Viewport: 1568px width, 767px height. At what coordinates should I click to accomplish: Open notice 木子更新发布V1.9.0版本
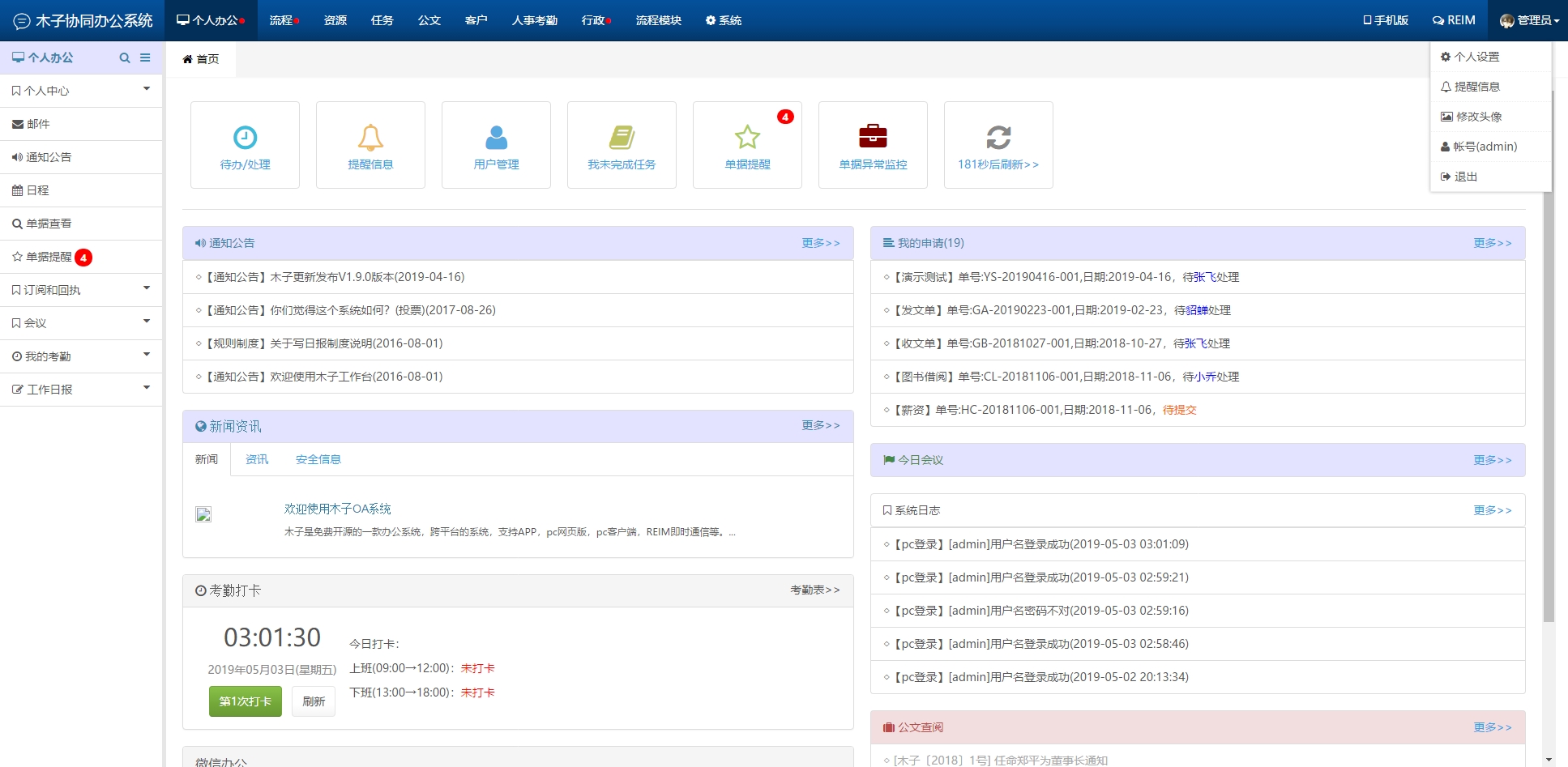(518, 277)
